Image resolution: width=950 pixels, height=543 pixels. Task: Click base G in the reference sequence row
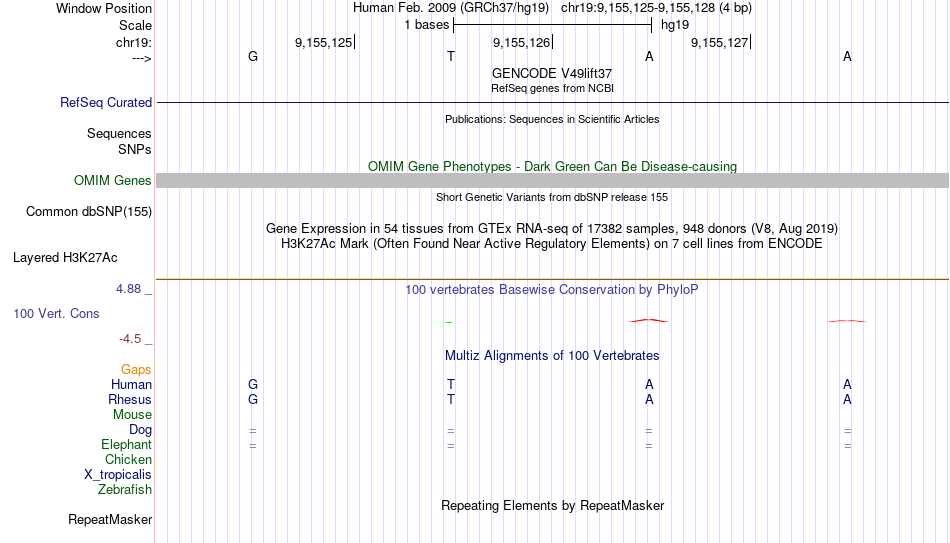point(253,56)
